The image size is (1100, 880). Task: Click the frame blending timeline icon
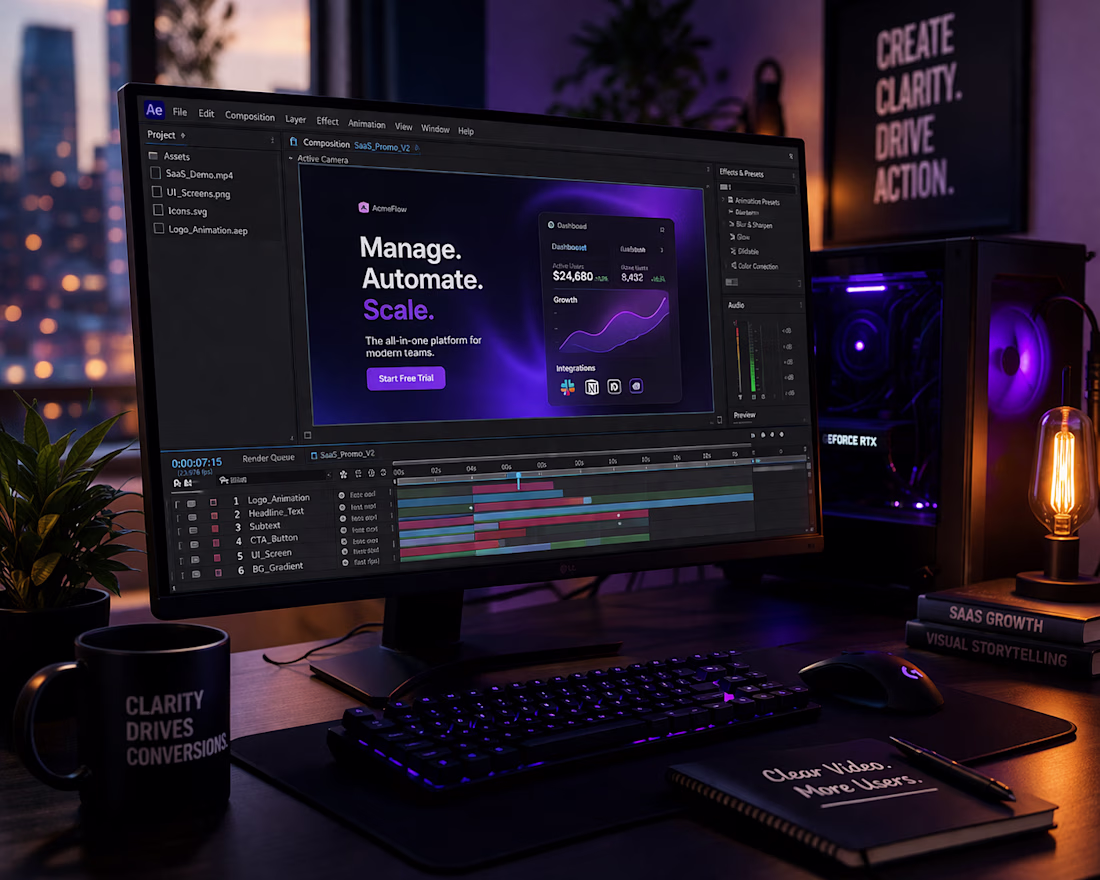click(358, 474)
